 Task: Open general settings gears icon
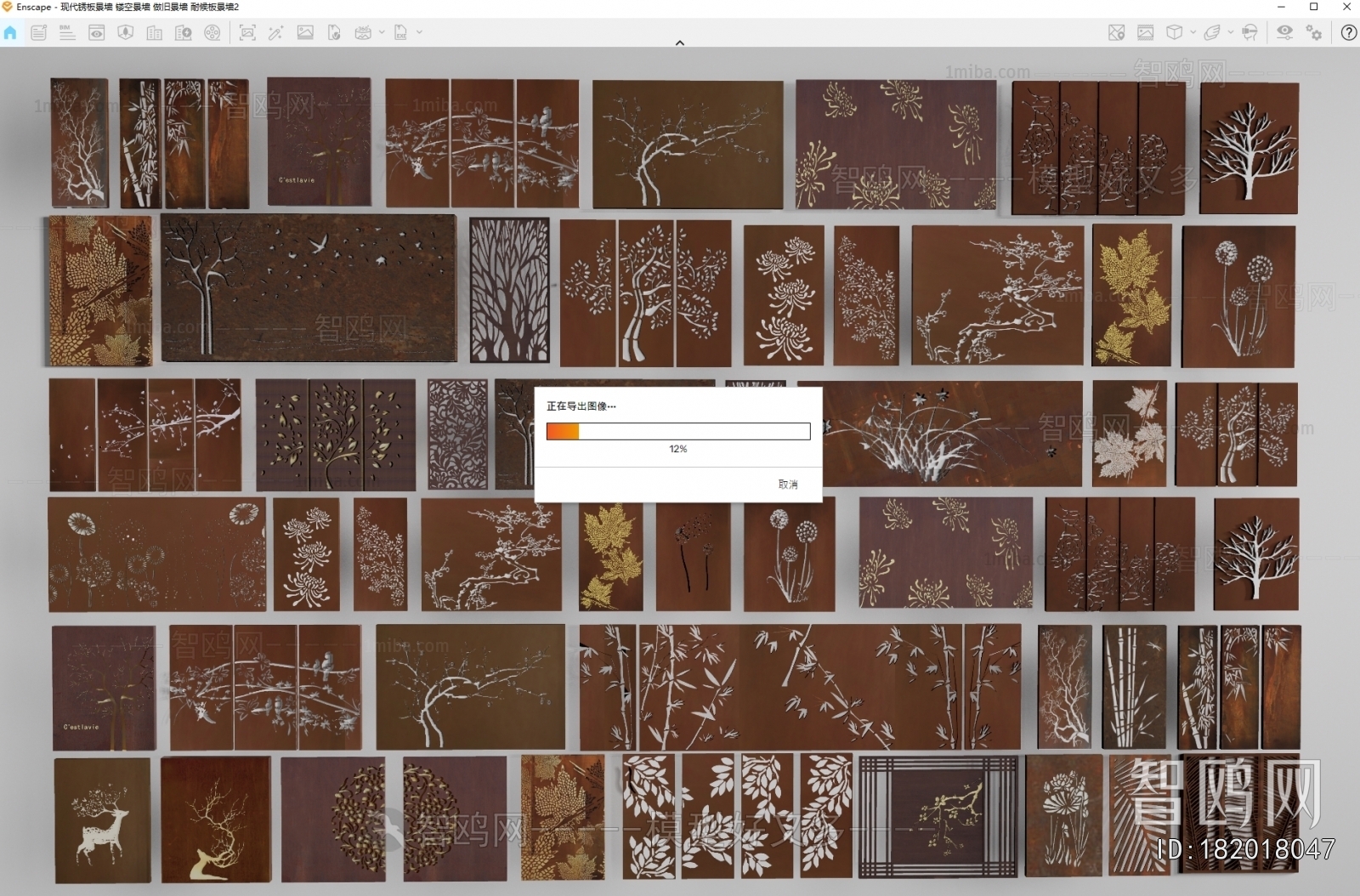pyautogui.click(x=1314, y=33)
